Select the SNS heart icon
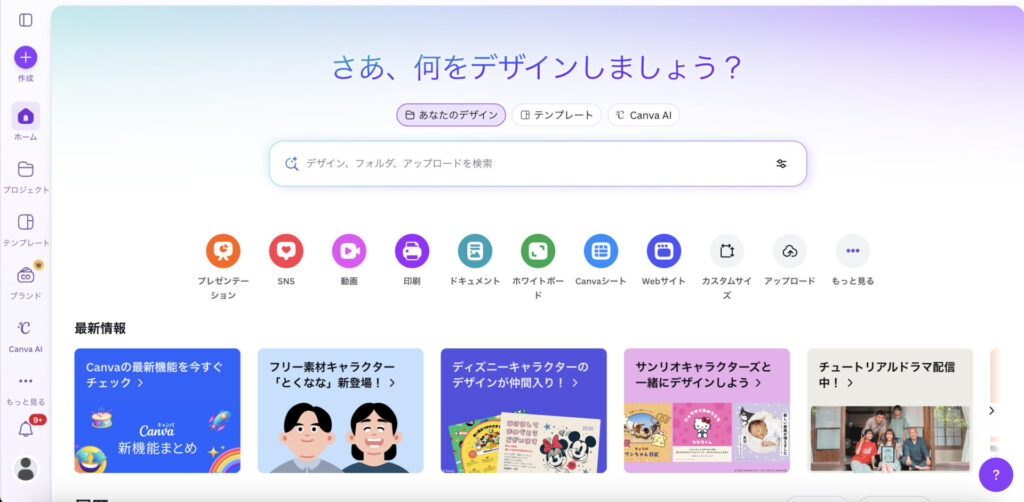Viewport: 1024px width, 502px height. point(286,251)
